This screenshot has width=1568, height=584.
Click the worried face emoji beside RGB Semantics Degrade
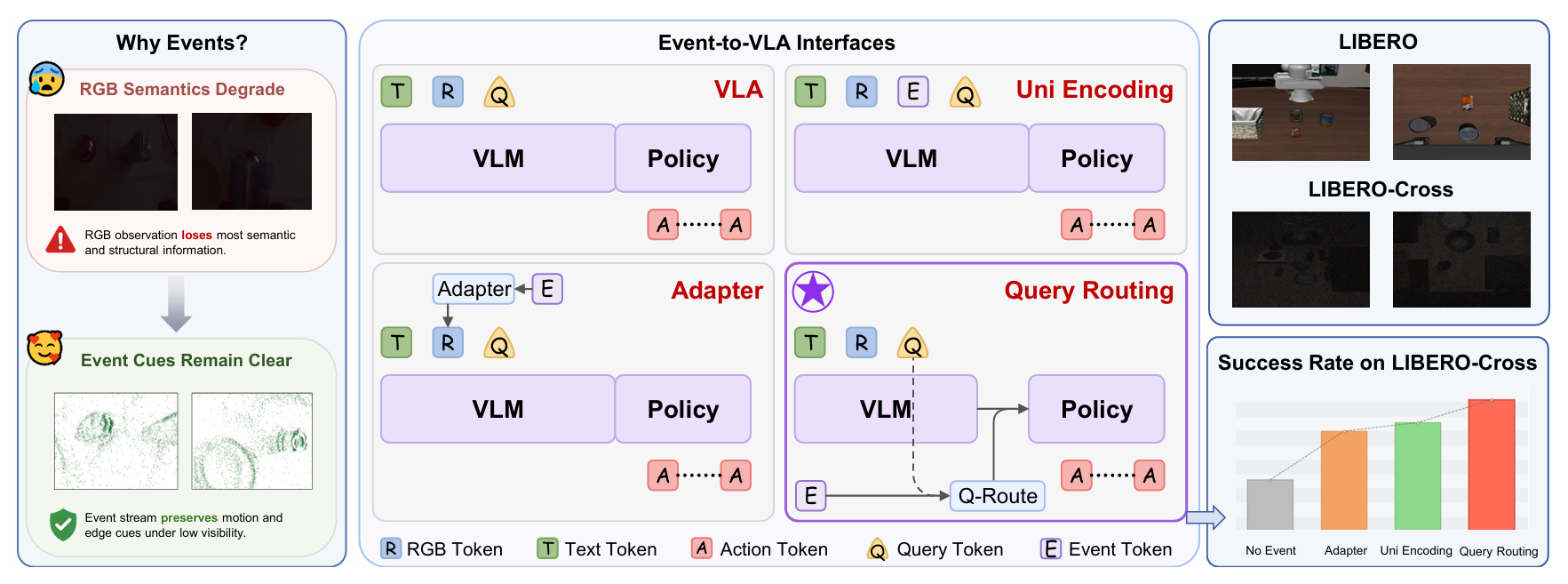(x=46, y=79)
